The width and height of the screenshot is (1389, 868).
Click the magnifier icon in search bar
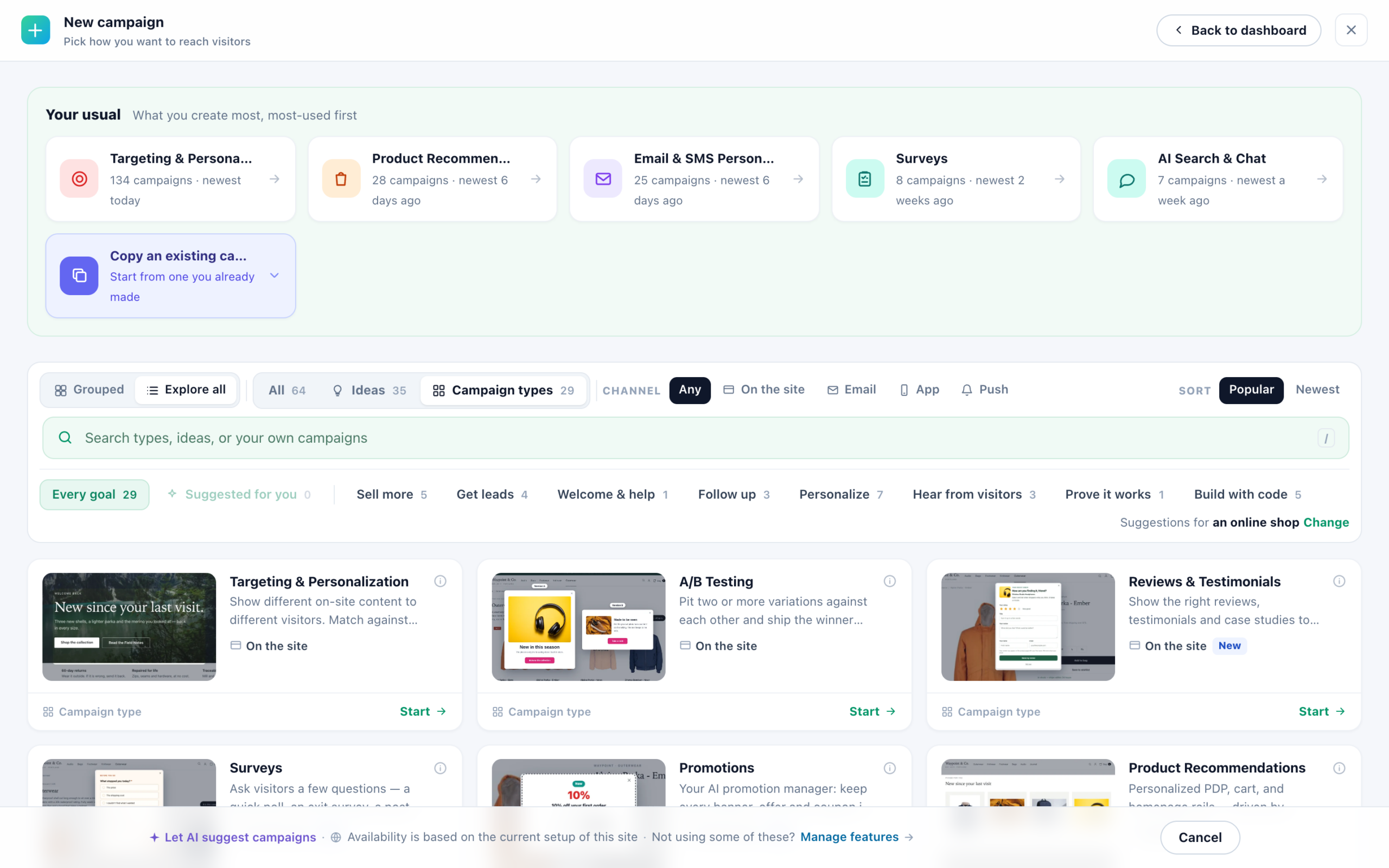click(x=66, y=437)
